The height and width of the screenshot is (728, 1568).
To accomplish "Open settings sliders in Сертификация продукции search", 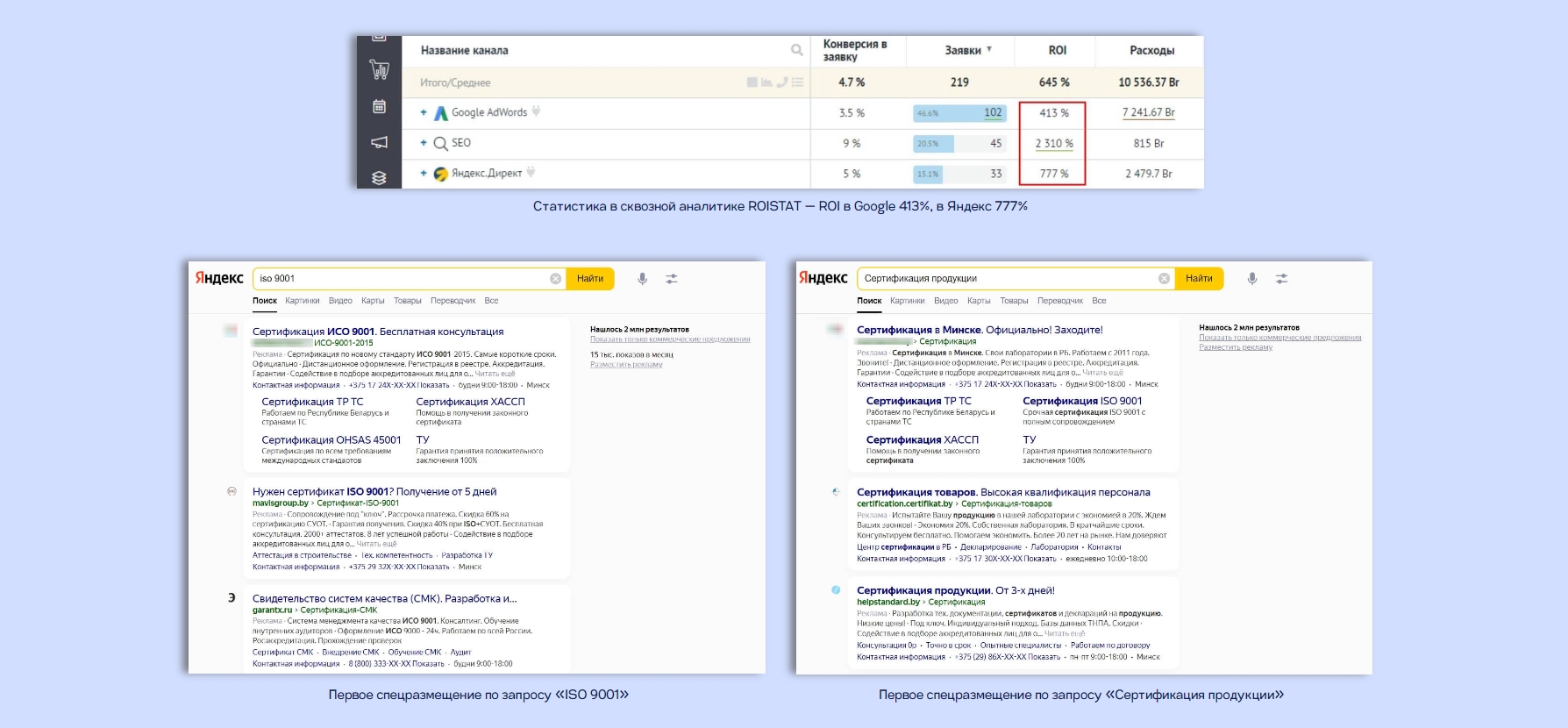I will click(1281, 279).
